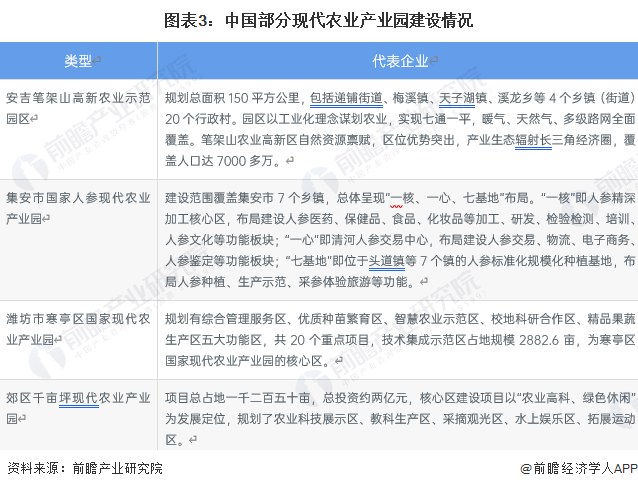
Task: Click the underlined word 辐射长
Action: tap(533, 140)
